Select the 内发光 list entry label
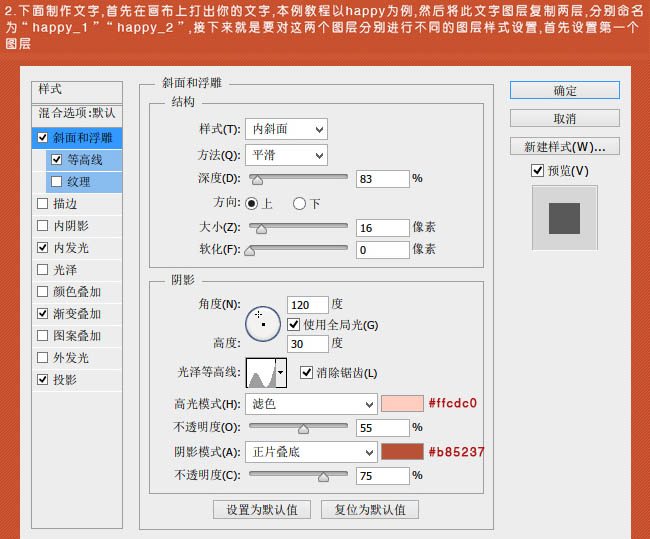This screenshot has height=539, width=650. 71,248
